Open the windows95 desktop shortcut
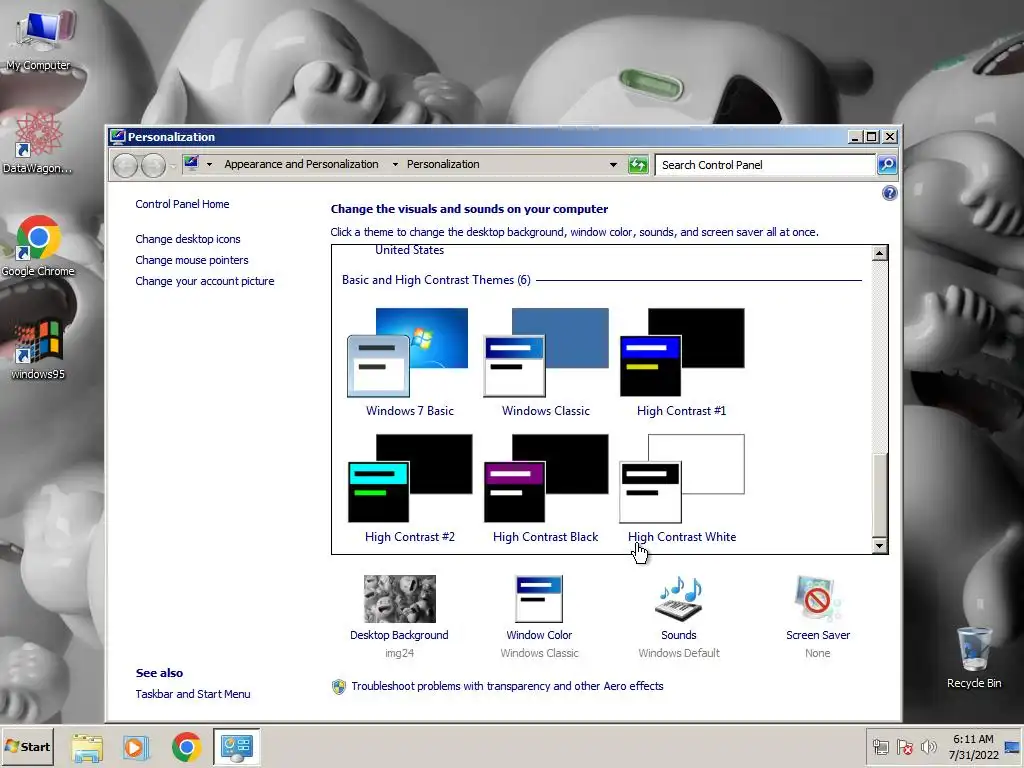Image resolution: width=1024 pixels, height=768 pixels. [x=38, y=349]
